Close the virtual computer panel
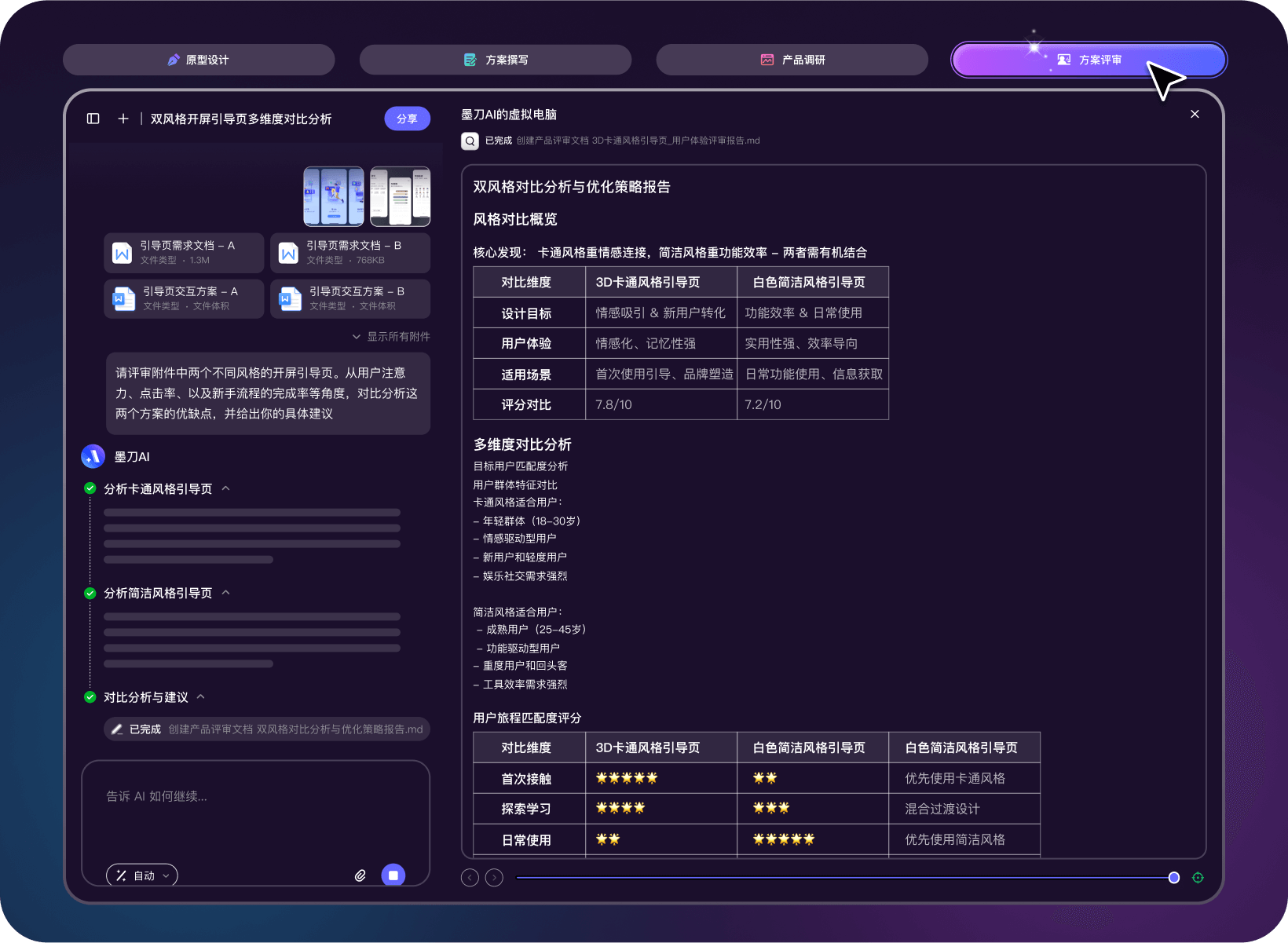This screenshot has height=943, width=1288. (1195, 114)
